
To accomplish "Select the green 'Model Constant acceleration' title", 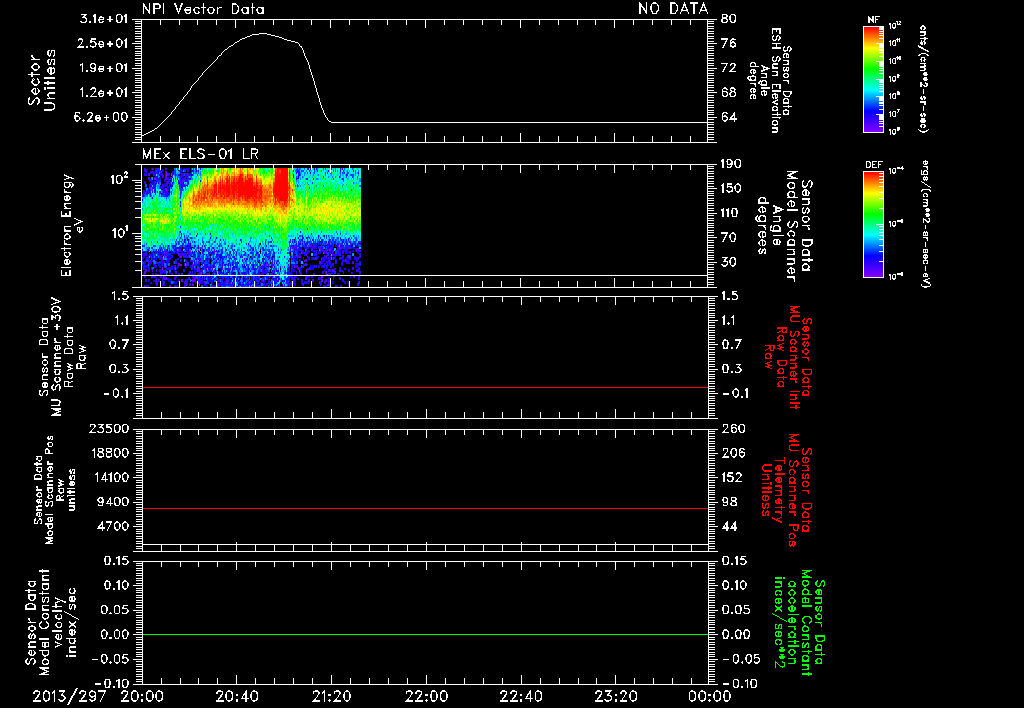I will coord(799,624).
